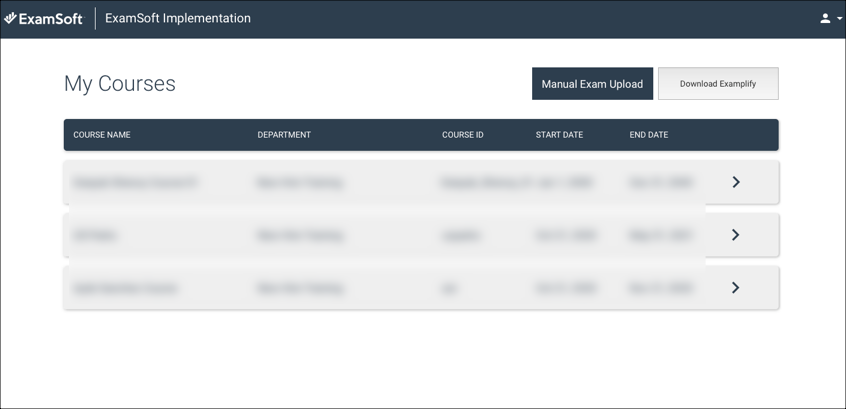The width and height of the screenshot is (846, 409).
Task: Click the END DATE column header
Action: click(649, 135)
